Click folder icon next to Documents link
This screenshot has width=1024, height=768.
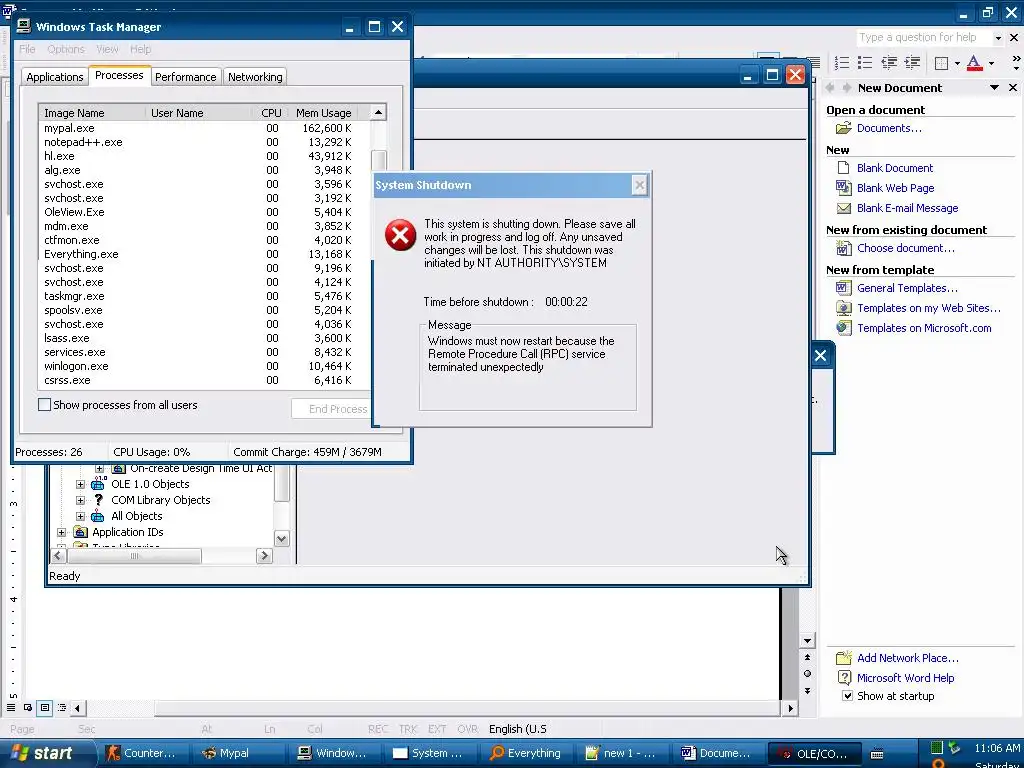(844, 128)
